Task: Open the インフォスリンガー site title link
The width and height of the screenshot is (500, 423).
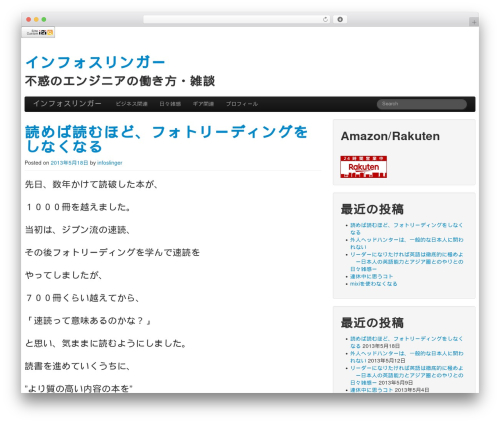Action: pos(95,62)
